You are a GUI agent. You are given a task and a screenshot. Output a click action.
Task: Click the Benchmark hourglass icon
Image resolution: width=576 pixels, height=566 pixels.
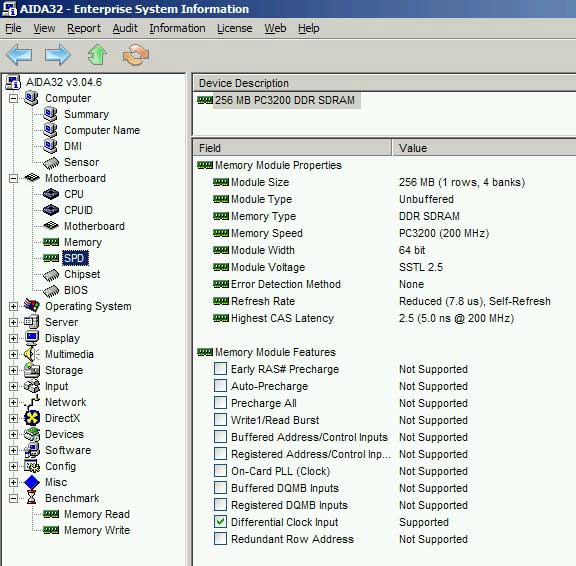pyautogui.click(x=32, y=498)
